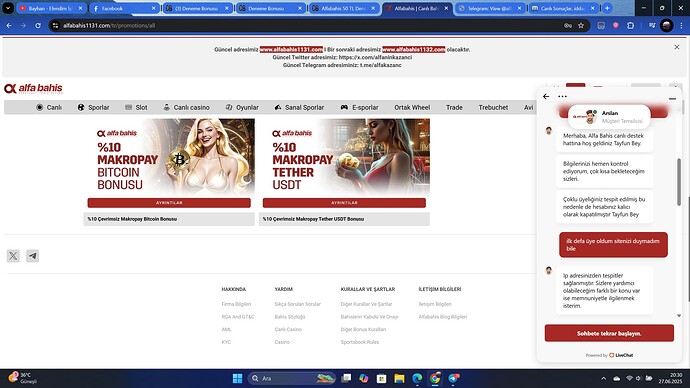Screen dimensions: 690x388
Task: Open the www.alfabahis1132.com link
Action: 413,50
